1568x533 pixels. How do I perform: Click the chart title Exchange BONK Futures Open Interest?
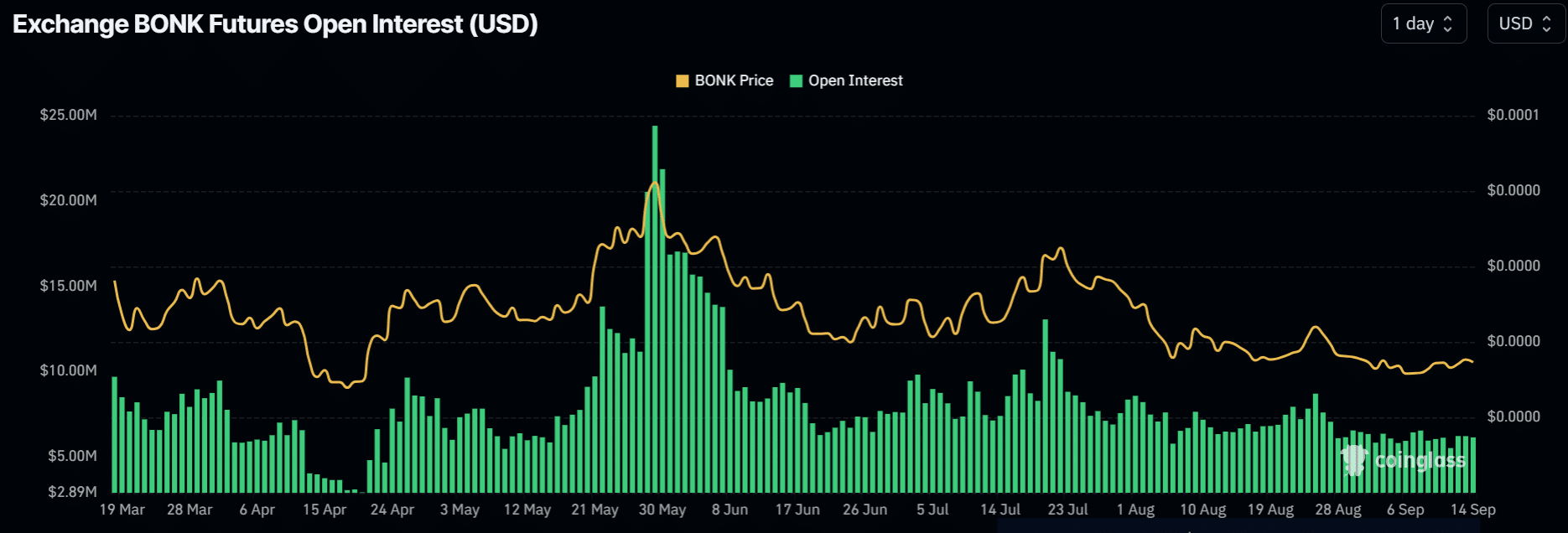(275, 24)
